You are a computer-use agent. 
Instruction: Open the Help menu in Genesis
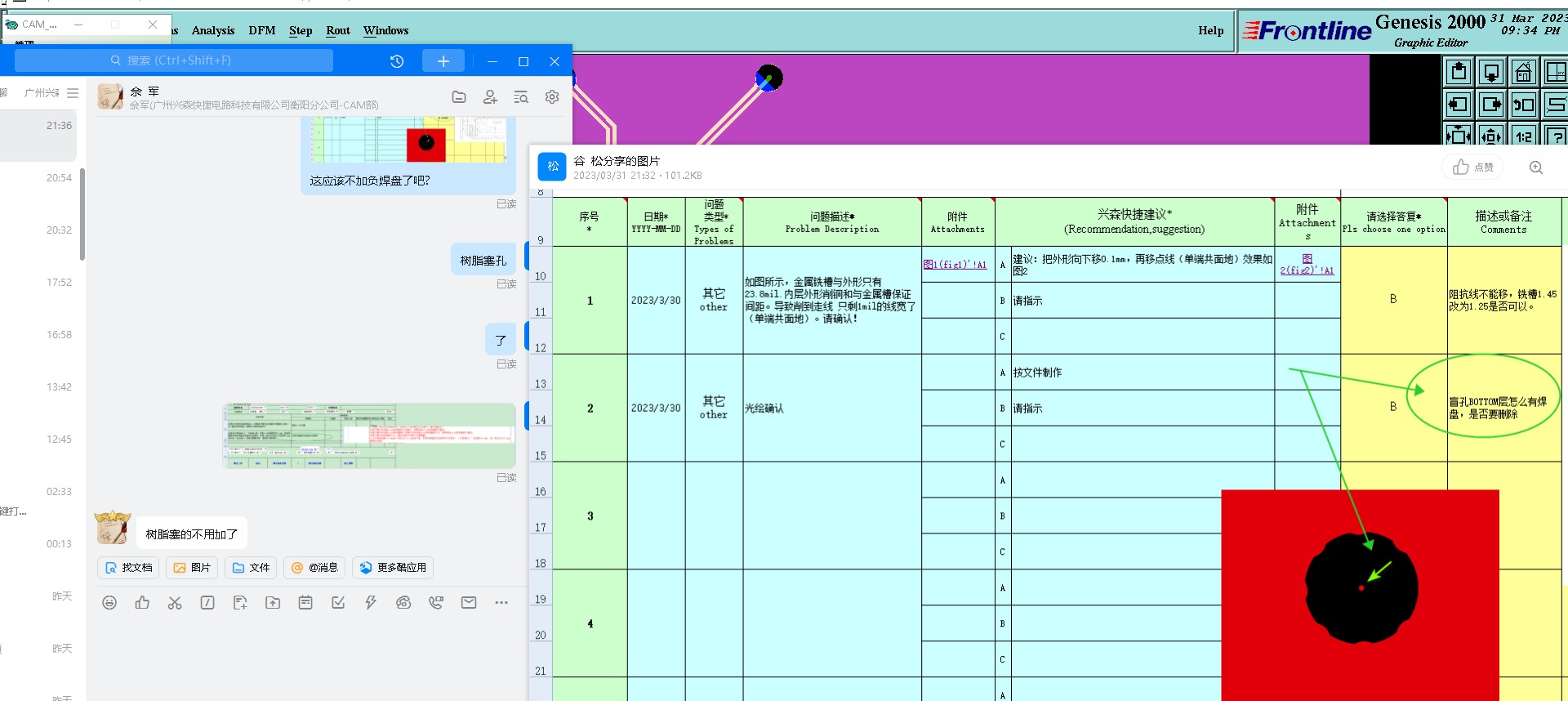pyautogui.click(x=1211, y=30)
